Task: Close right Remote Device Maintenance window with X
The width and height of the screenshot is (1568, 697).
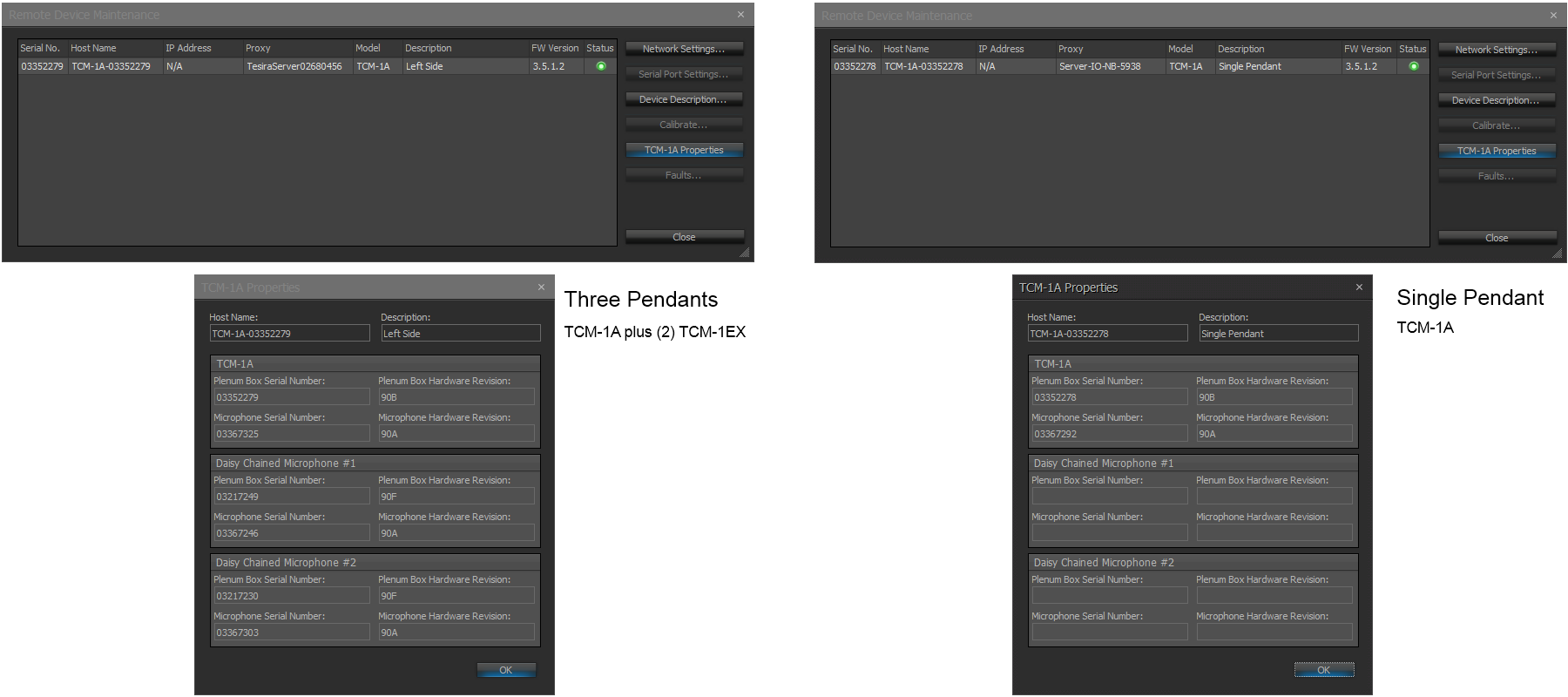Action: tap(1553, 16)
